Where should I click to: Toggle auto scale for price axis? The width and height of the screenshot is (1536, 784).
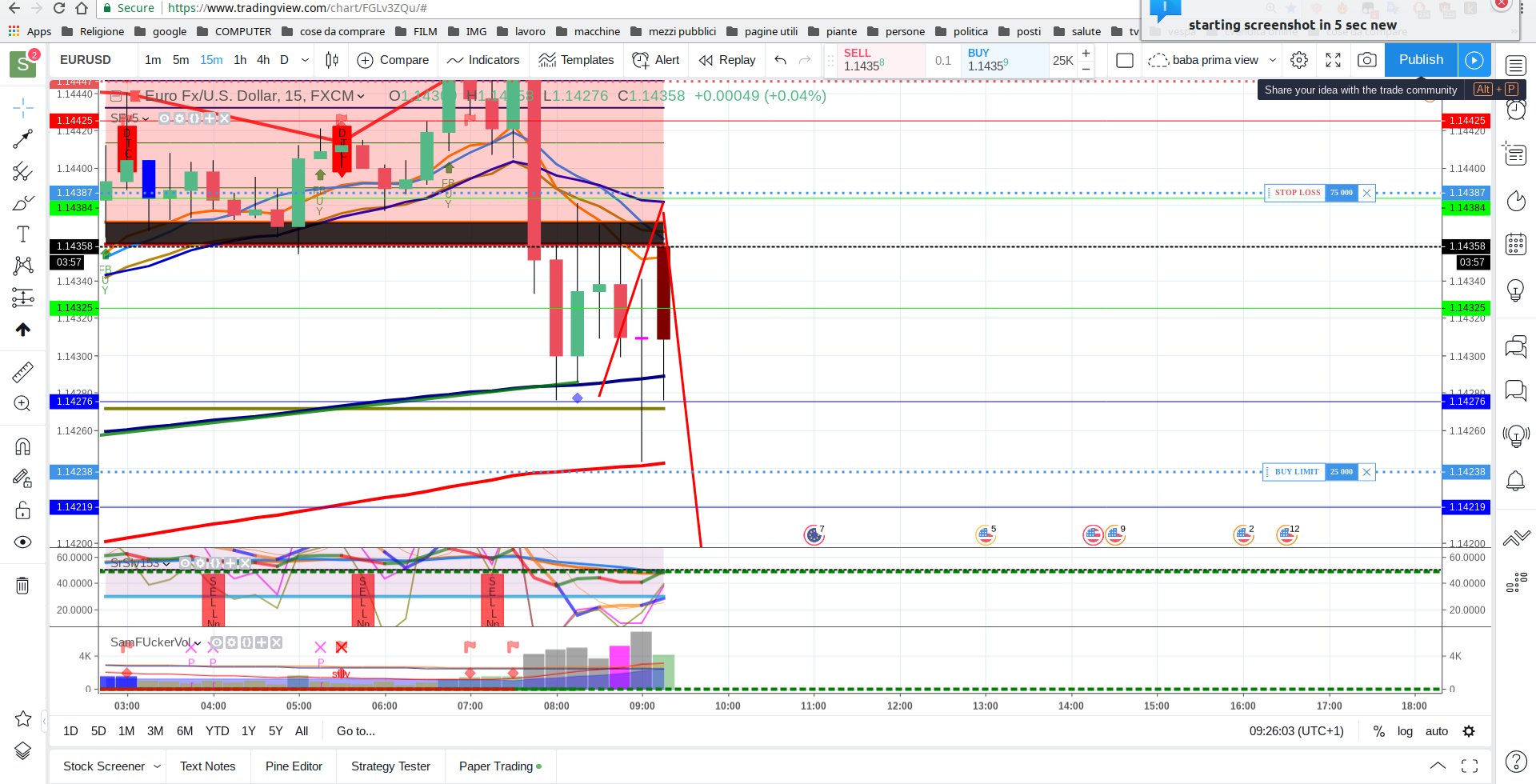[1437, 731]
